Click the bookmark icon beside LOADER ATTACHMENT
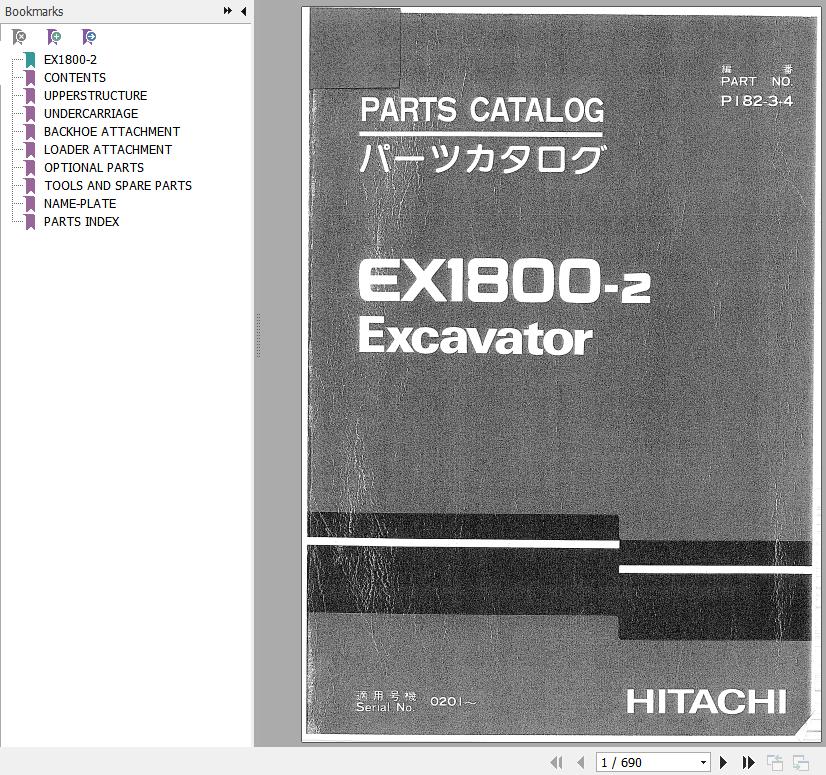The image size is (826, 775). pos(30,150)
